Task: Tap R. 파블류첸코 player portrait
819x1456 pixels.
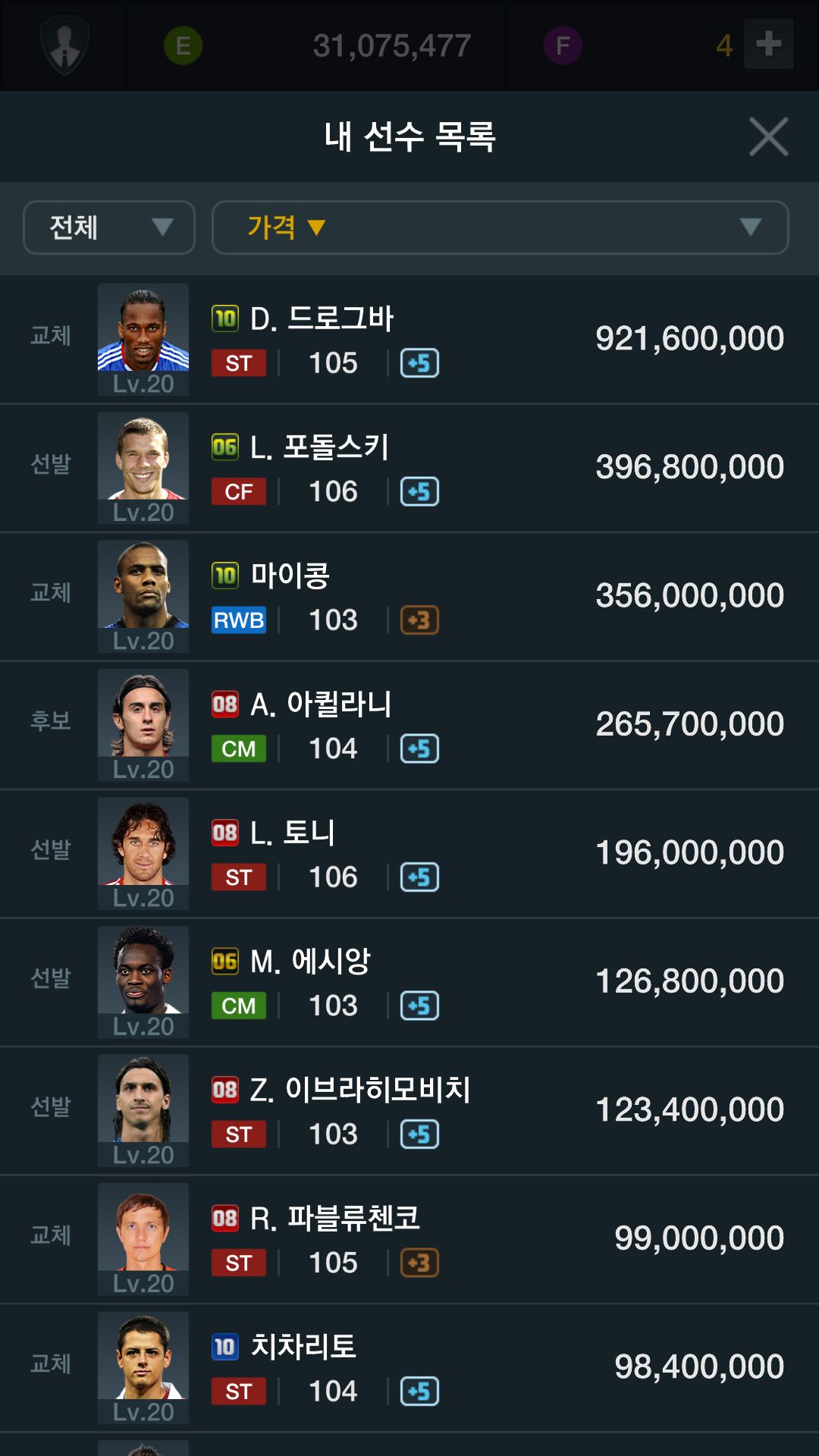Action: click(143, 1232)
